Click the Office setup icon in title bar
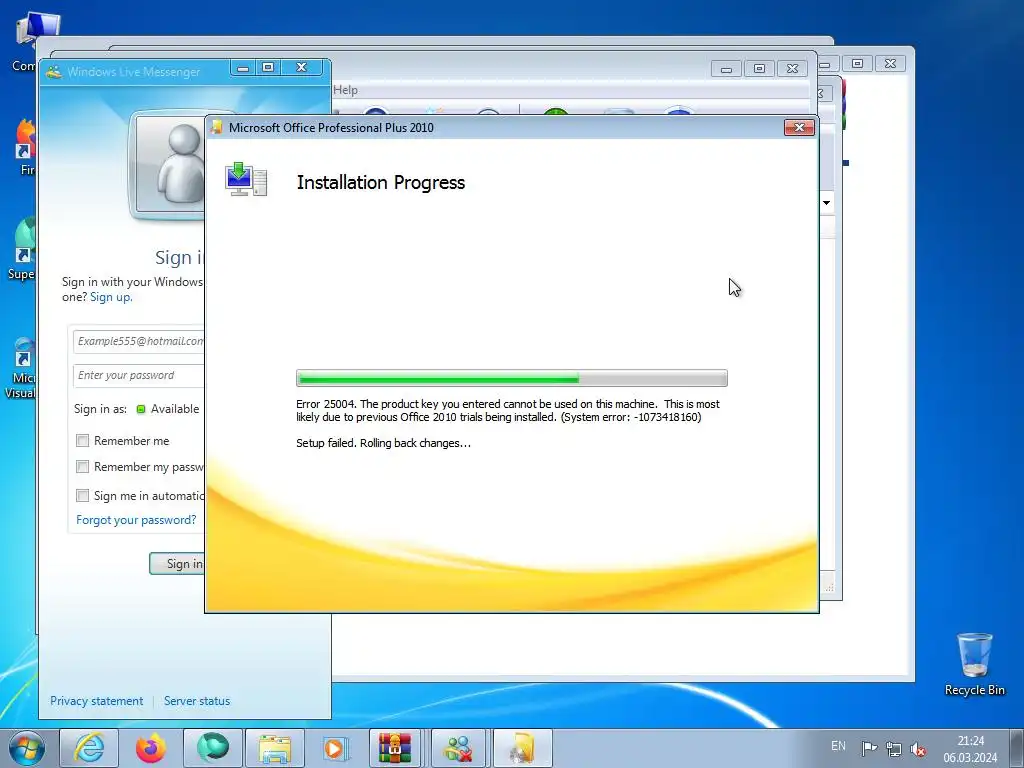The height and width of the screenshot is (768, 1024). (x=217, y=127)
